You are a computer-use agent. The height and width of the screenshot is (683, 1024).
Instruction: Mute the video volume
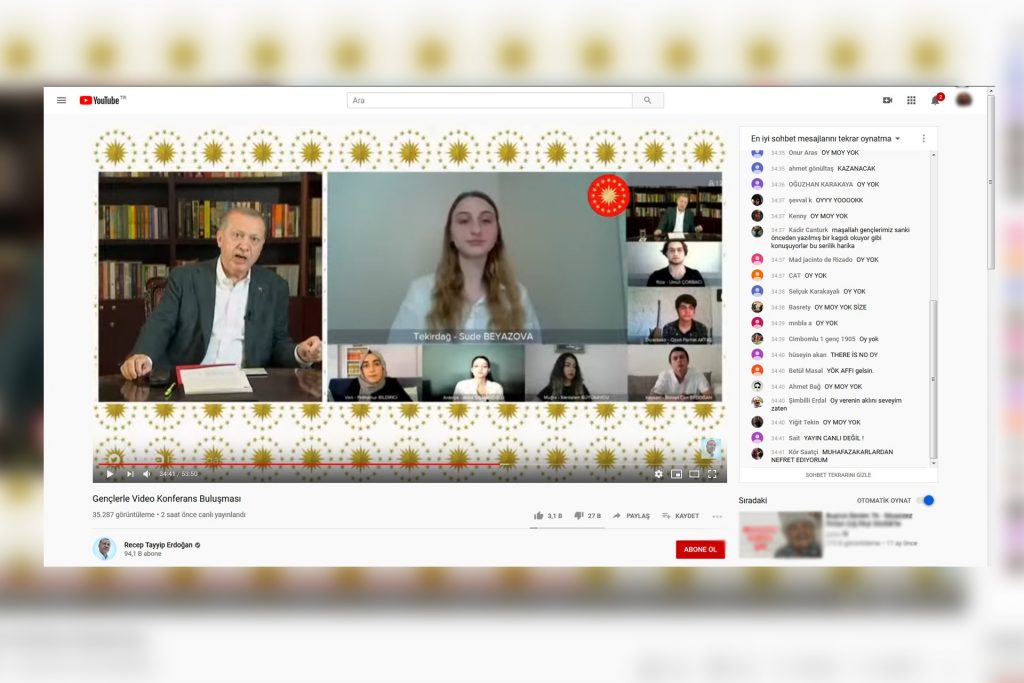coord(146,474)
